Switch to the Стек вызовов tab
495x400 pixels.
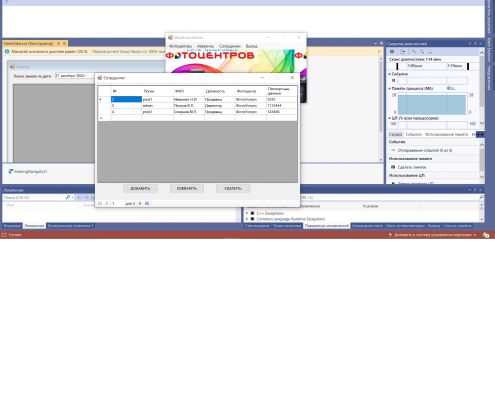257,226
